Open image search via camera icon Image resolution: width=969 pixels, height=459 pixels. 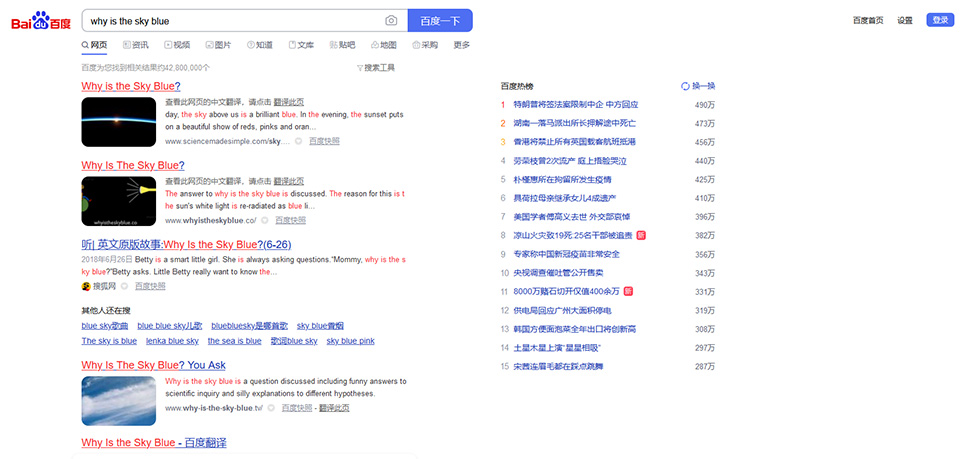pyautogui.click(x=391, y=20)
